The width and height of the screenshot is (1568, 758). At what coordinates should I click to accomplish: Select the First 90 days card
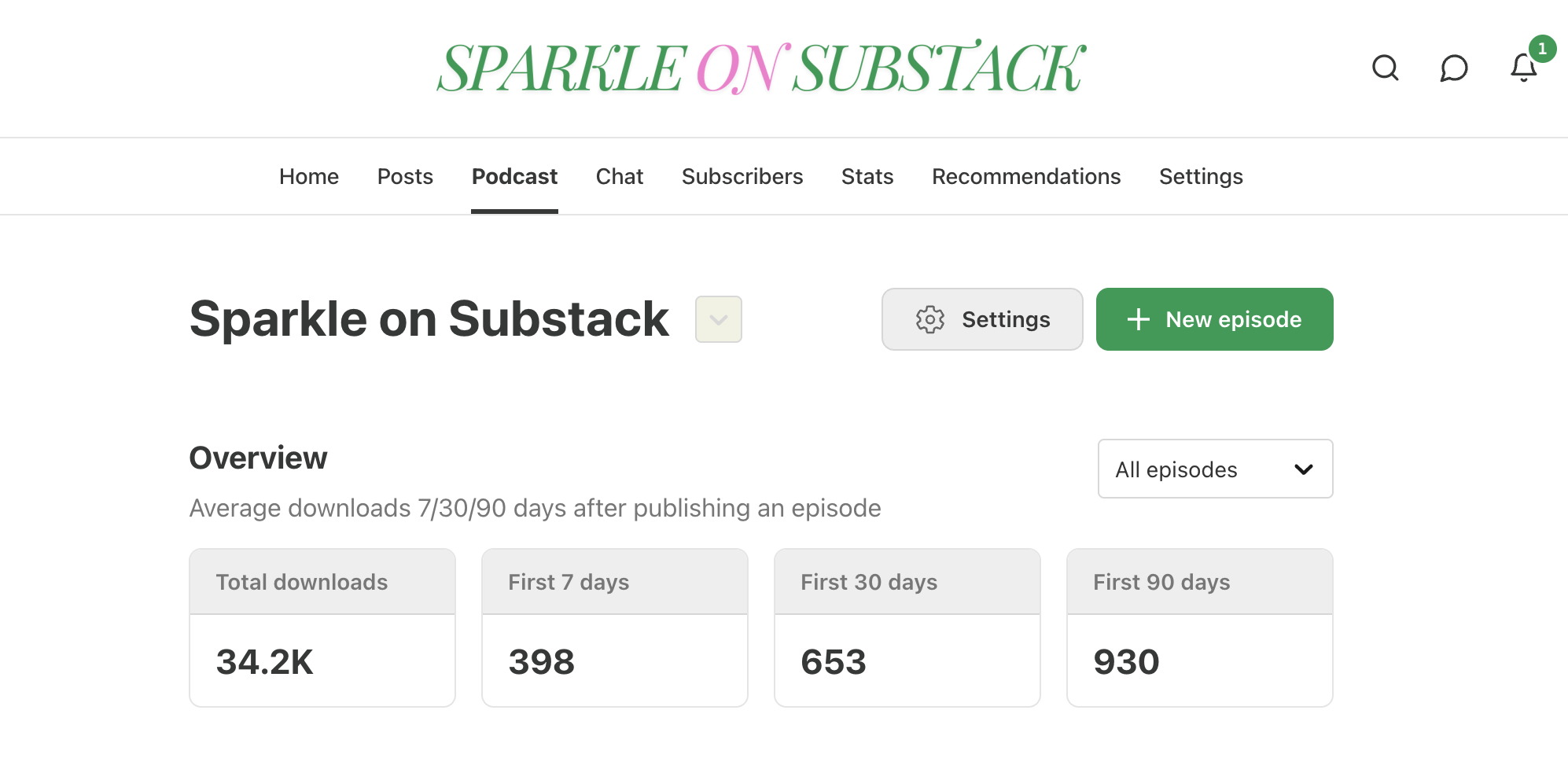click(x=1200, y=627)
